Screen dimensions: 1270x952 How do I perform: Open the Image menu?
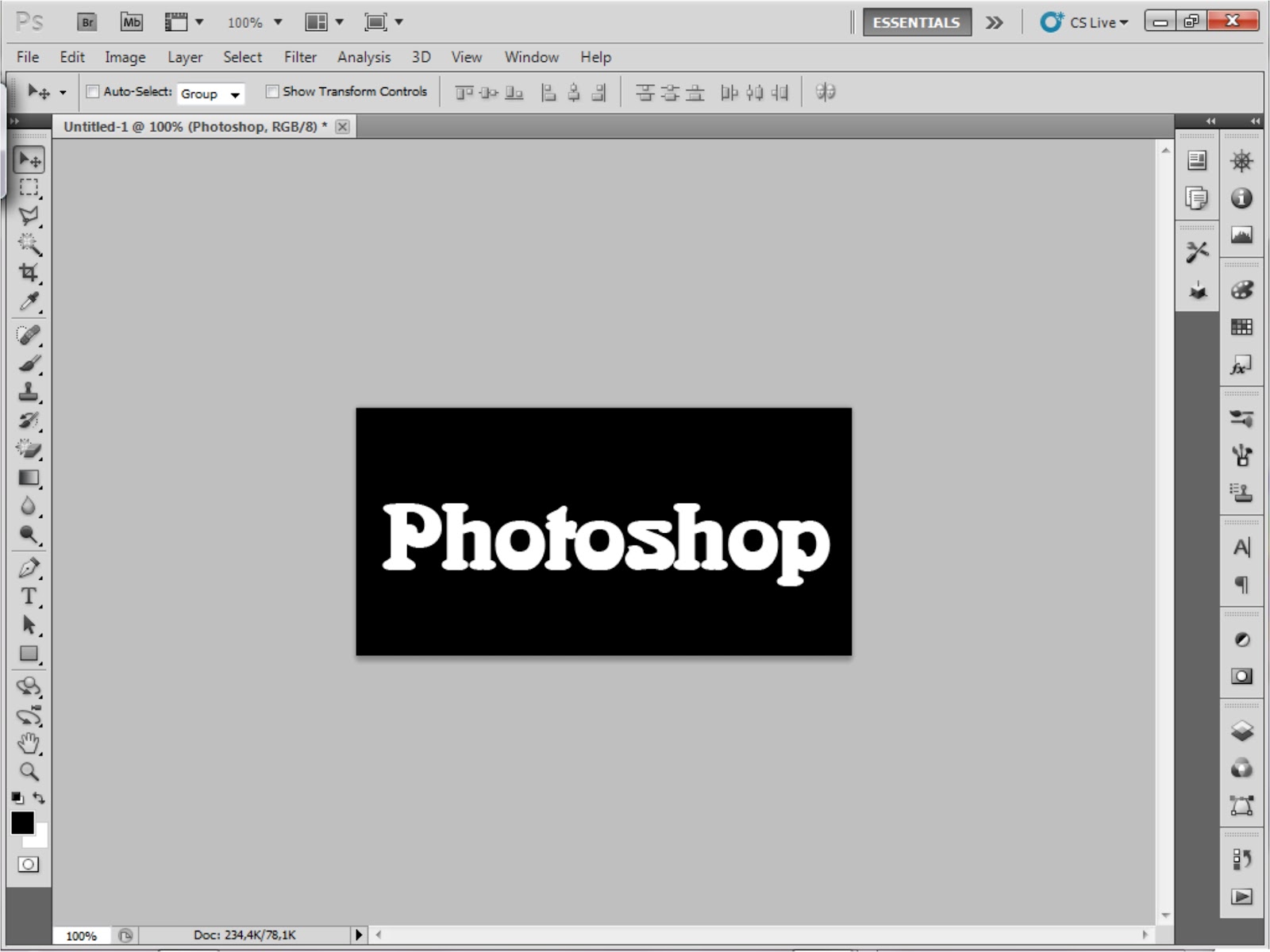click(125, 57)
